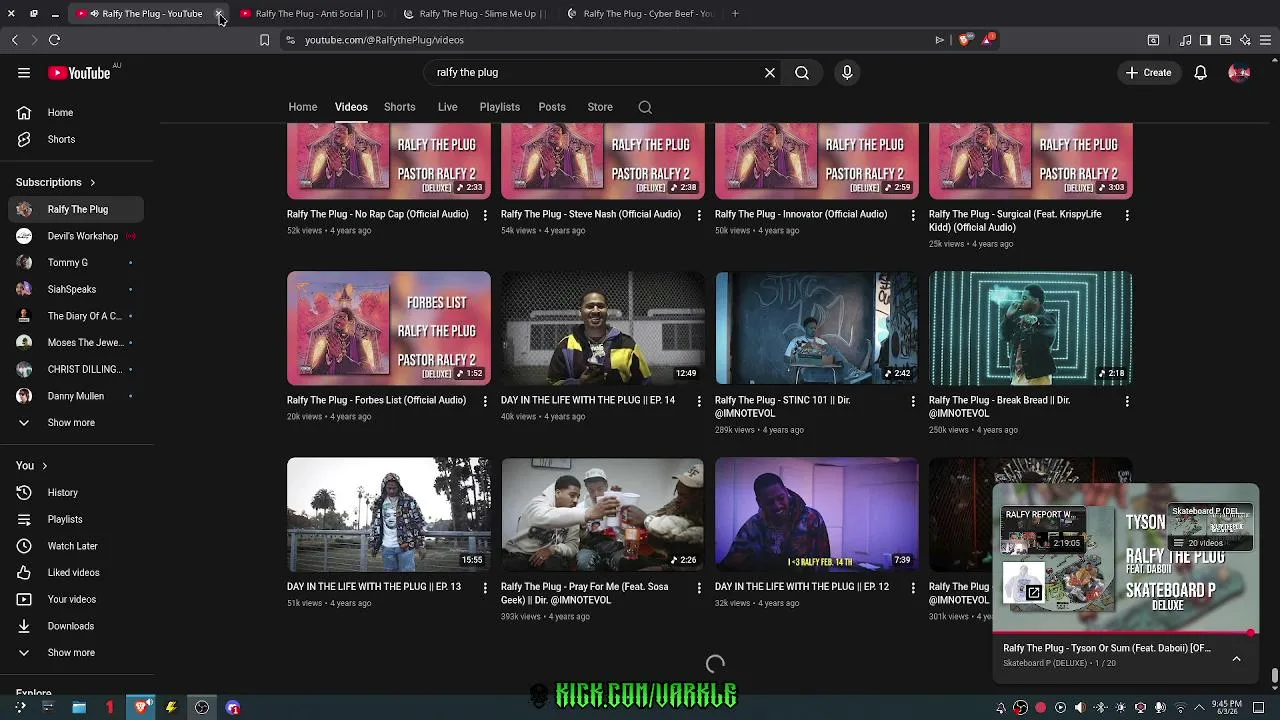Screen dimensions: 1280x720
Task: Open Day in the Life EP. 14 thumbnail
Action: (602, 328)
